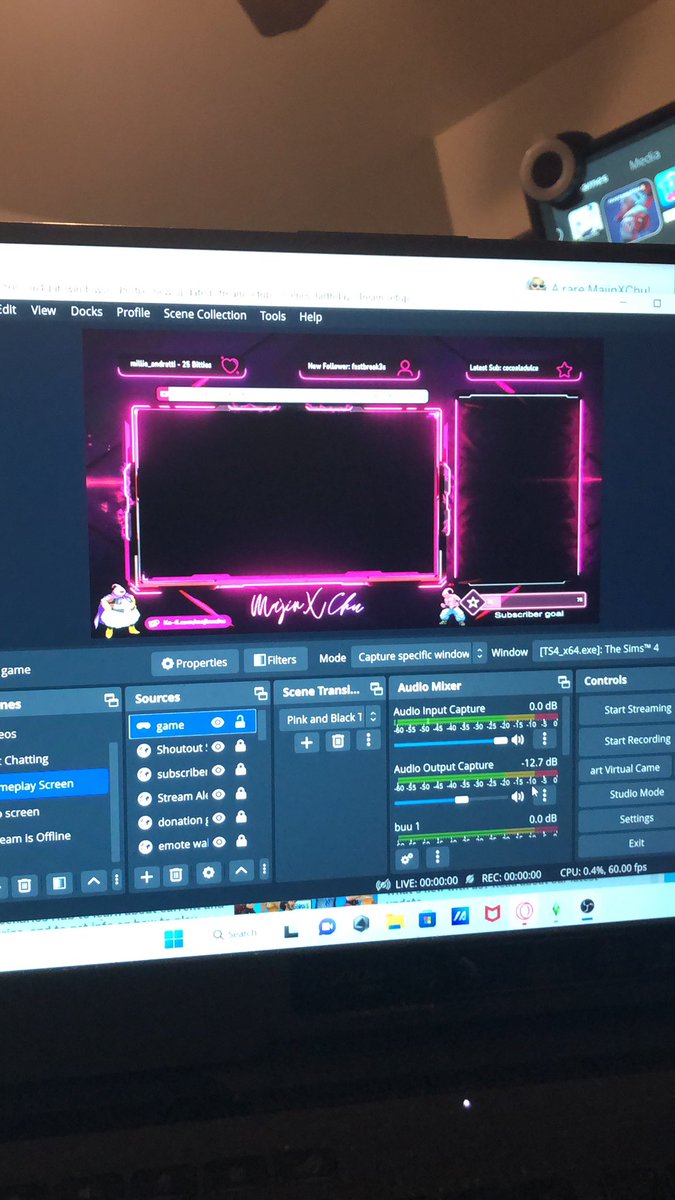Undock the Sources panel with float icon
675x1200 pixels.
click(261, 694)
